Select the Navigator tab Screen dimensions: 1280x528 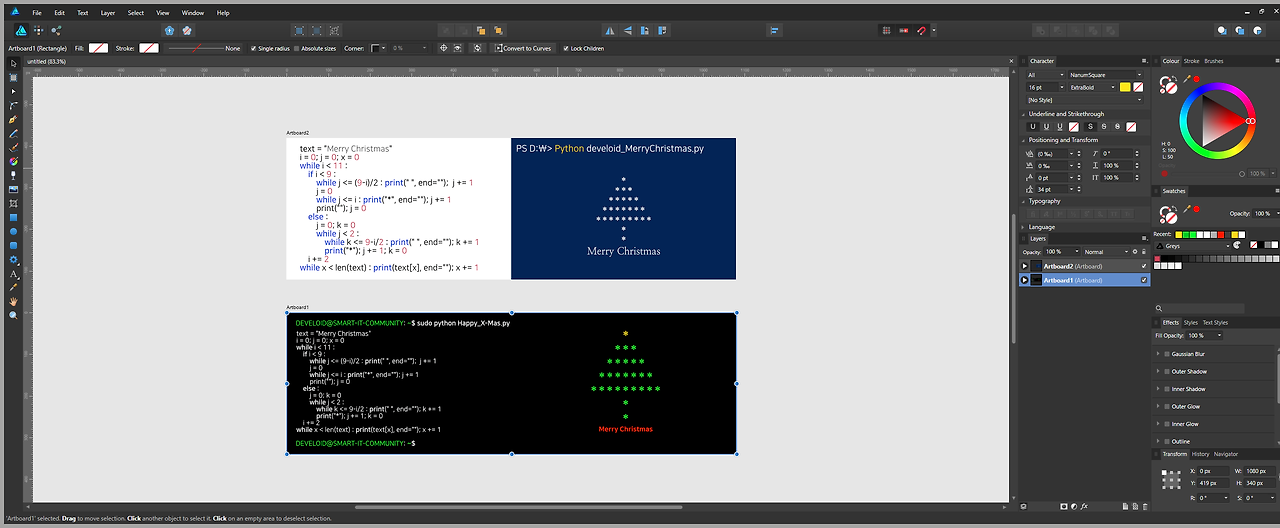1226,454
